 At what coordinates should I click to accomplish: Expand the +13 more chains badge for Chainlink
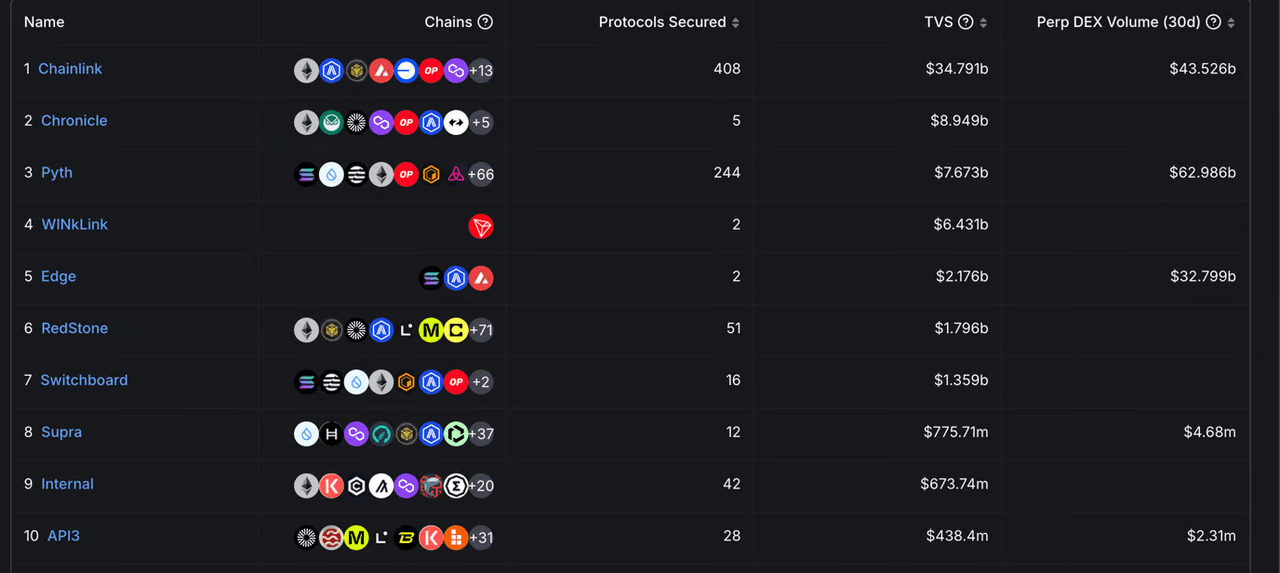tap(481, 70)
